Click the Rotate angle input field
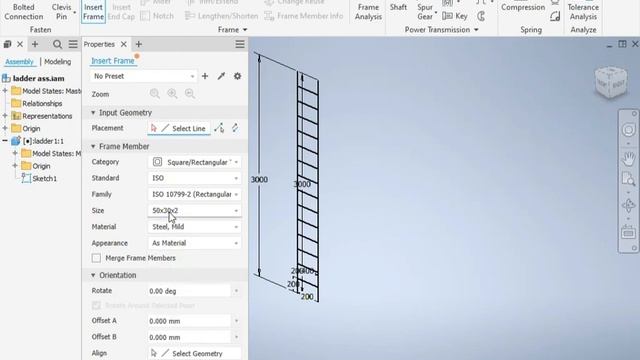 [189, 291]
